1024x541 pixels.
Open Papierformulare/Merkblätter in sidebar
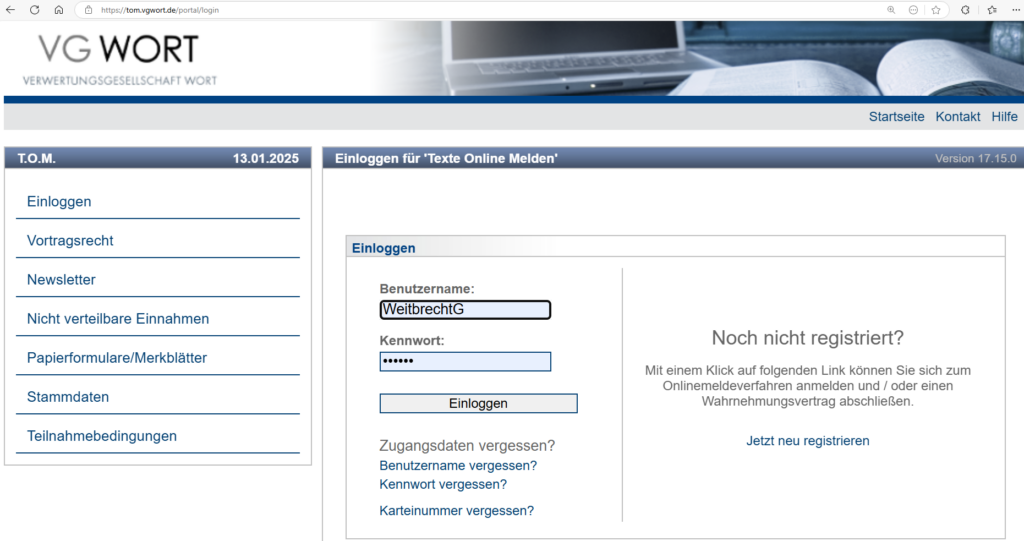[117, 358]
